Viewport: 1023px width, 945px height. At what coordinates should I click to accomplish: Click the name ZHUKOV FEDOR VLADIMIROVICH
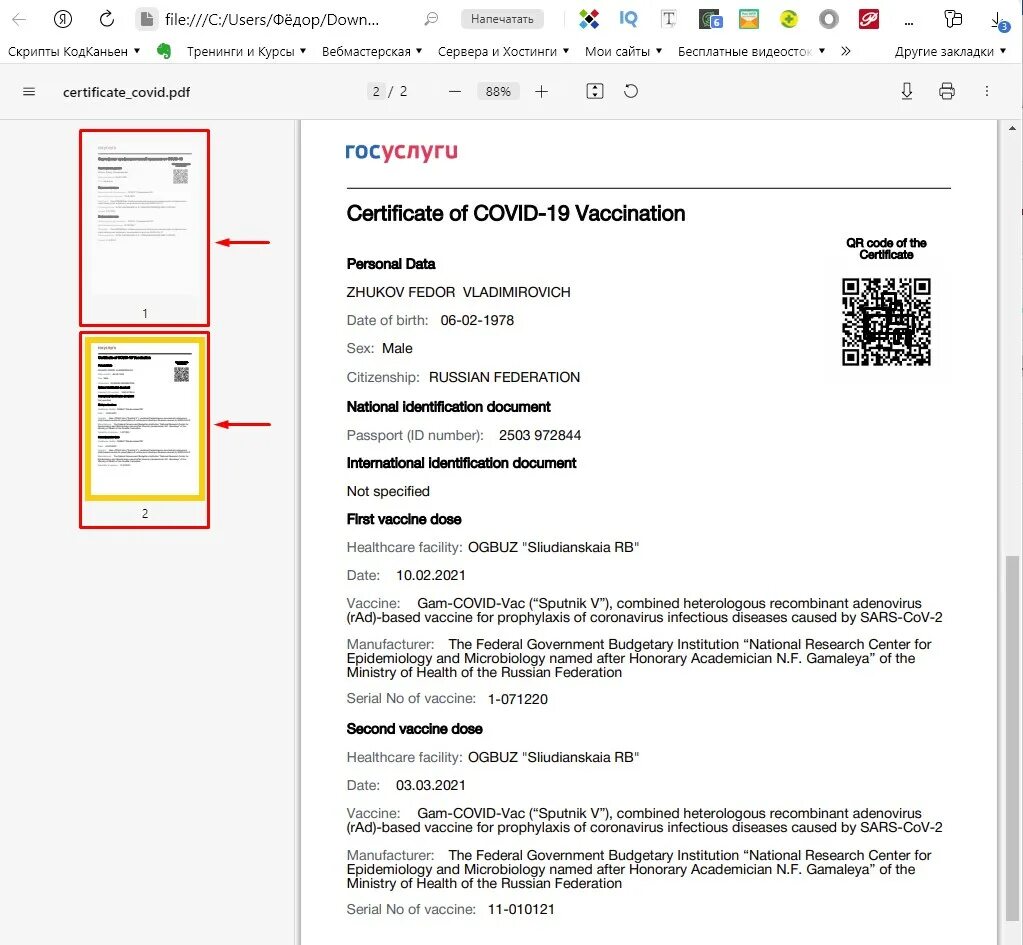point(459,292)
